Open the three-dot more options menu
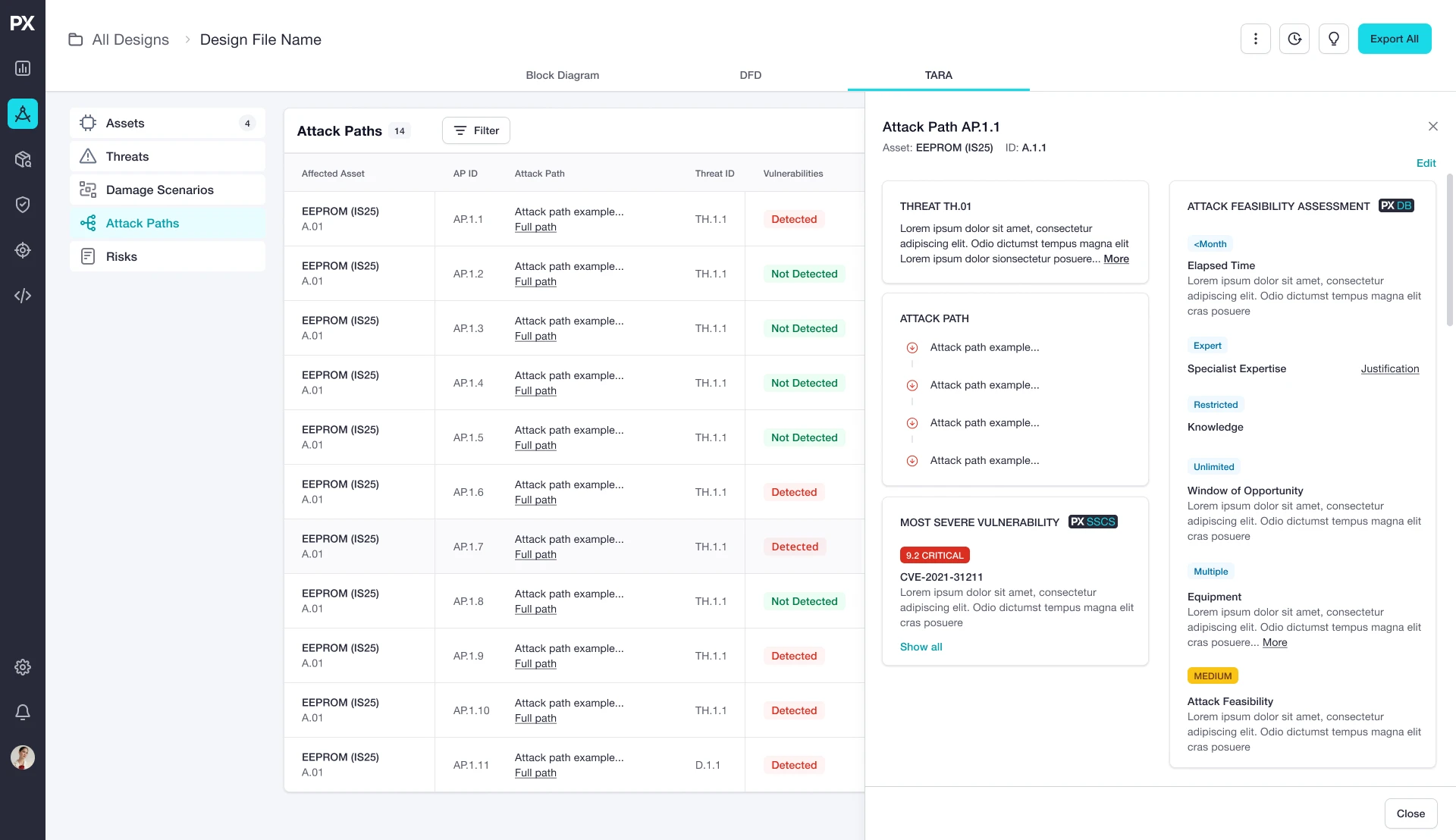The width and height of the screenshot is (1456, 840). tap(1256, 39)
